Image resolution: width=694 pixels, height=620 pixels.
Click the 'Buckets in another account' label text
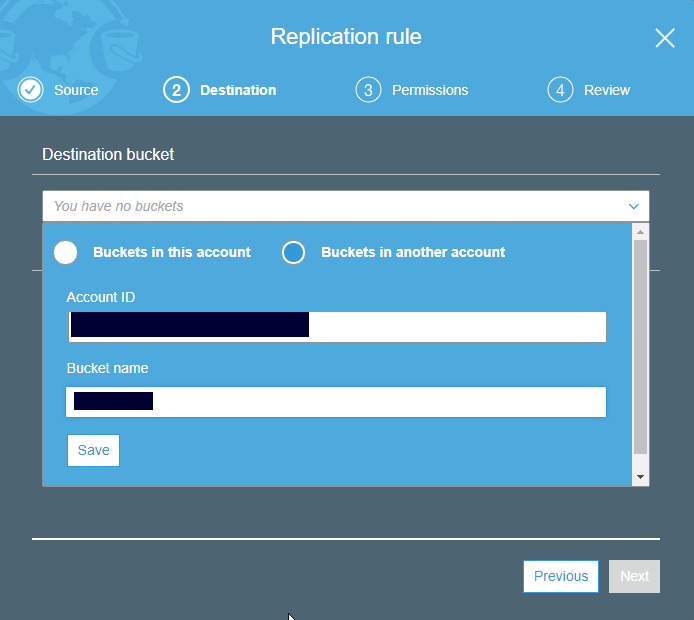pos(413,252)
